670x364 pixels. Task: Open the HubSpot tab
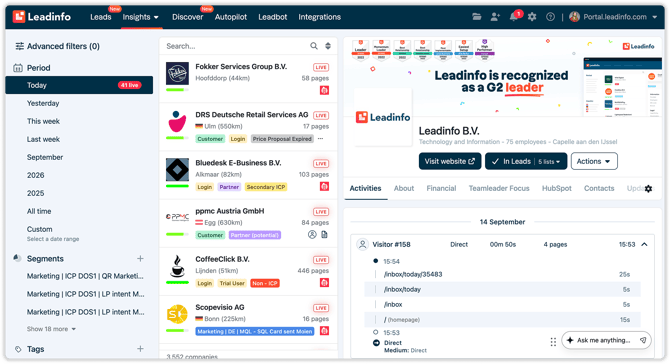(557, 188)
